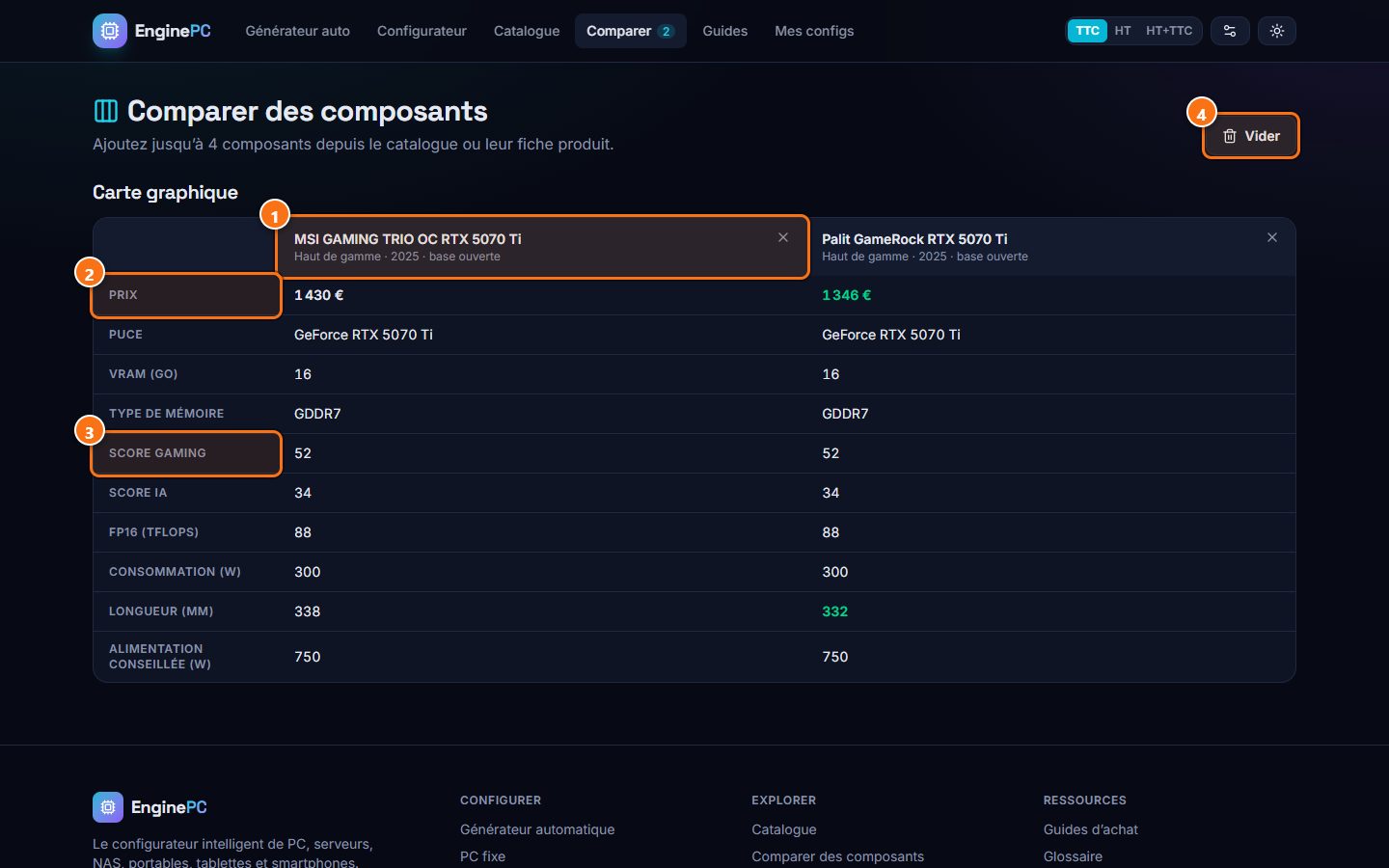This screenshot has width=1389, height=868.
Task: Open Comparer des composants footer link
Action: pyautogui.click(x=837, y=856)
